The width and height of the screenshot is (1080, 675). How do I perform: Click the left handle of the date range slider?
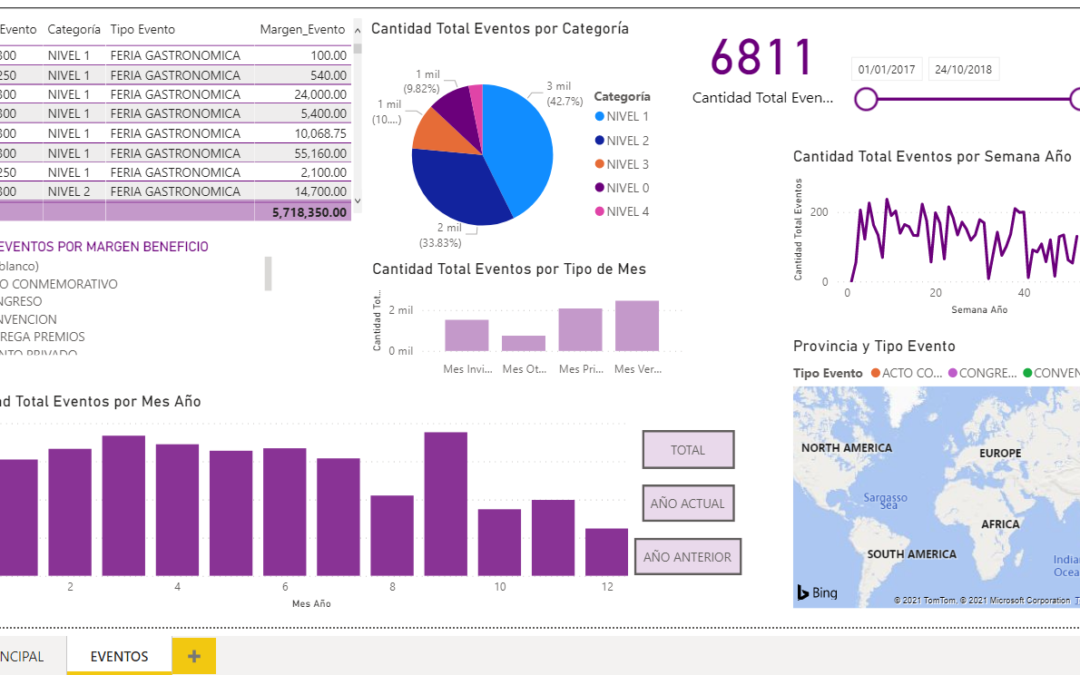click(x=864, y=100)
